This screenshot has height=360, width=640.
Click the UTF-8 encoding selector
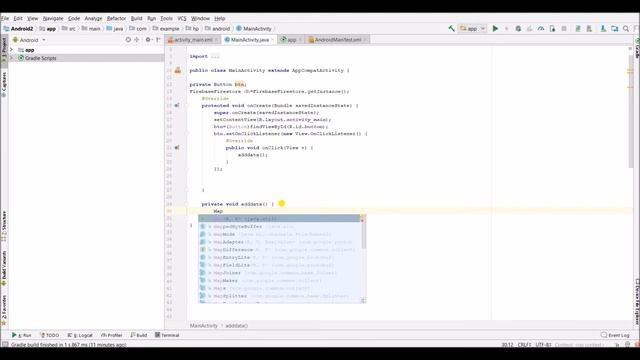coord(543,345)
